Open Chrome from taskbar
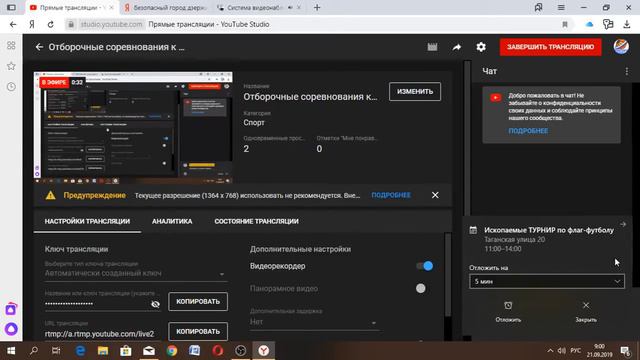Viewport: 640px width, 360px height. 172,351
